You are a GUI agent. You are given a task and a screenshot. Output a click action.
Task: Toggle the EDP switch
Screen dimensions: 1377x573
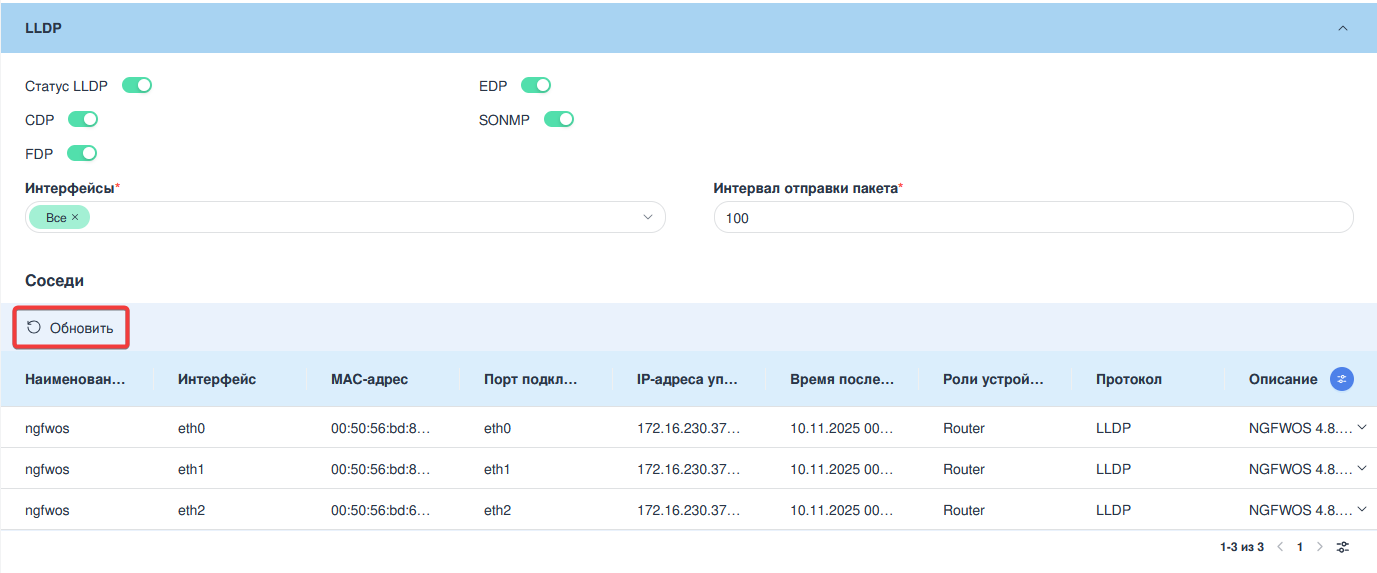pyautogui.click(x=536, y=86)
